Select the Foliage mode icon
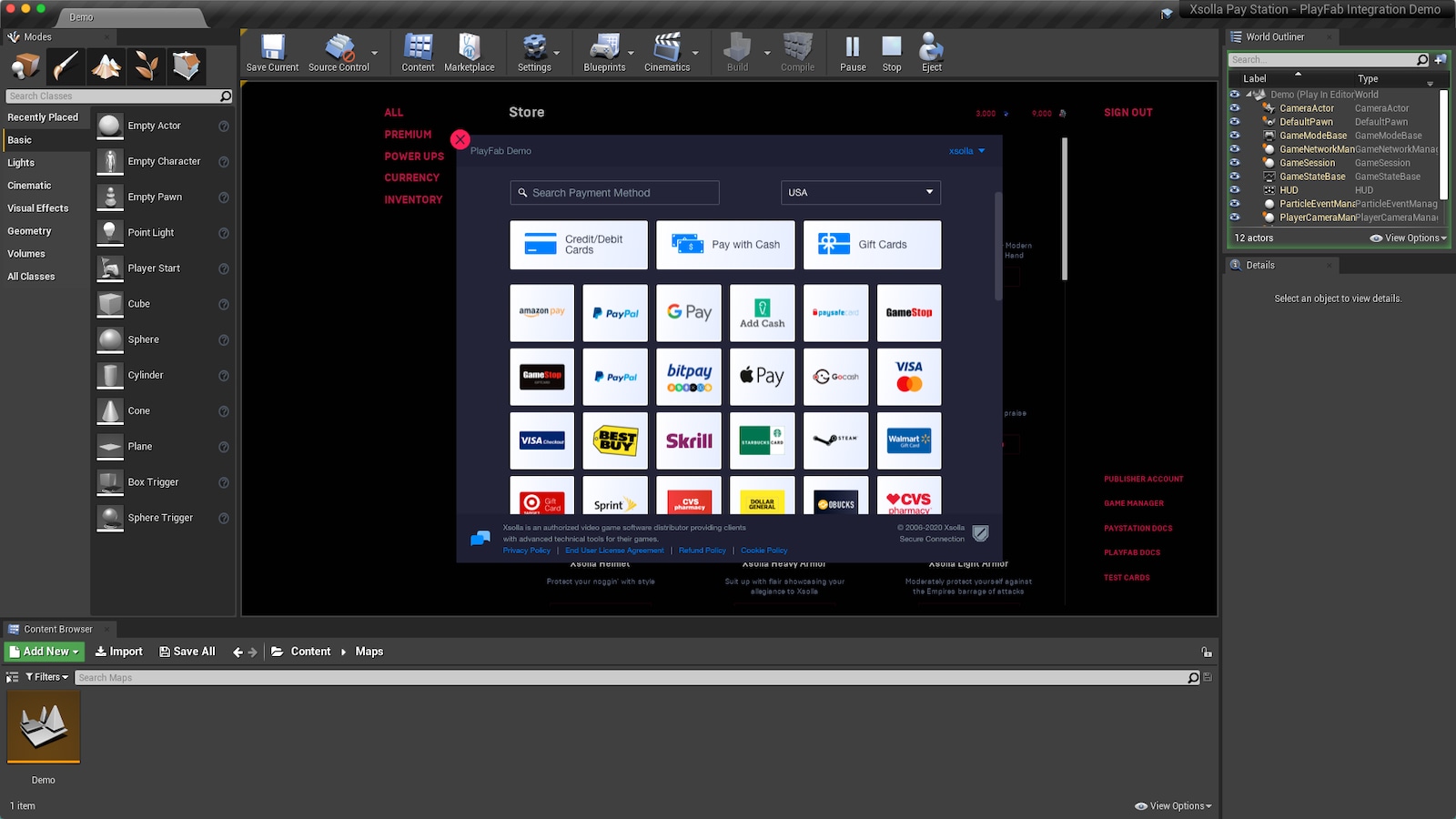The image size is (1456, 819). point(146,66)
